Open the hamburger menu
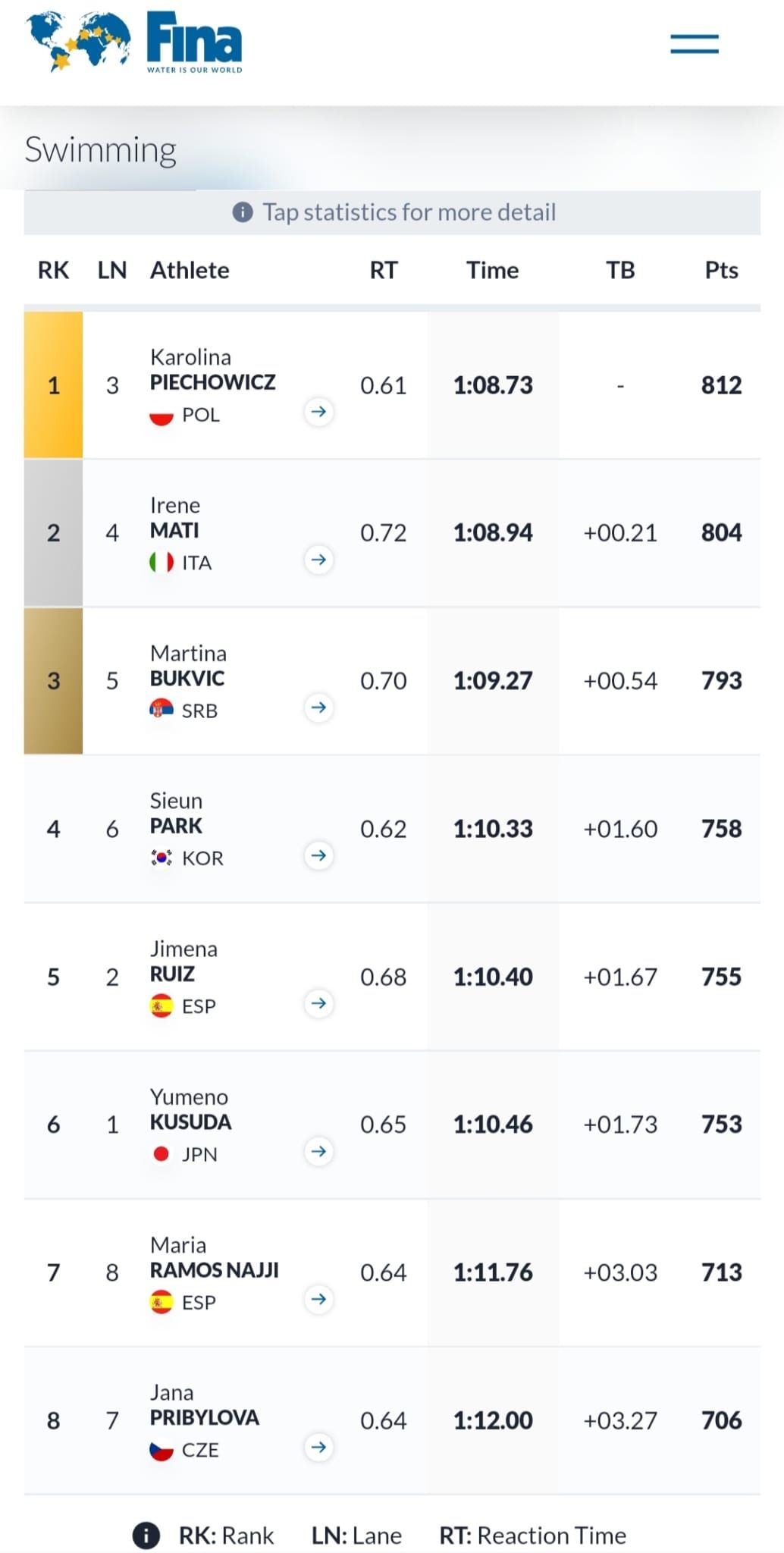 point(694,44)
